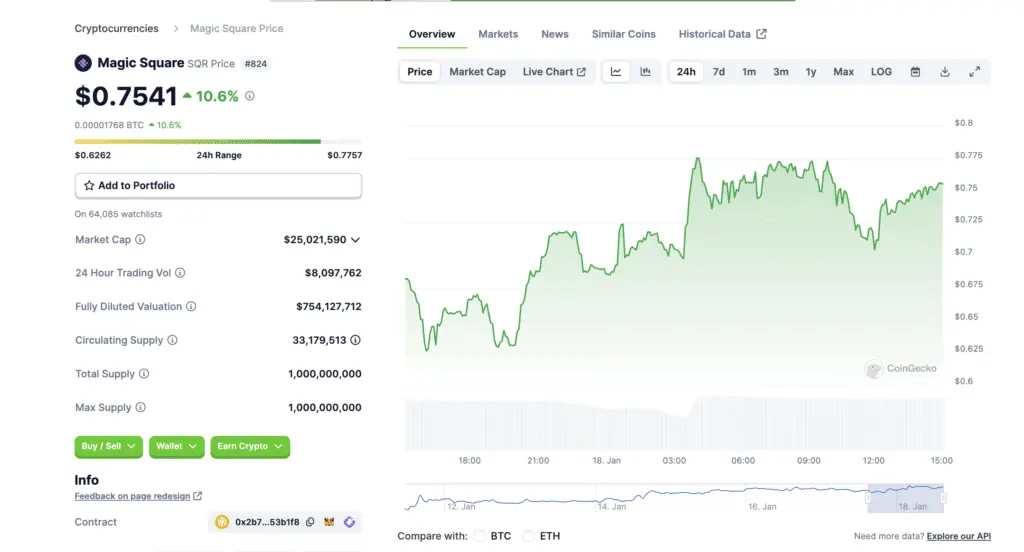
Task: Show Market Cap info tooltip icon
Action: pyautogui.click(x=140, y=240)
